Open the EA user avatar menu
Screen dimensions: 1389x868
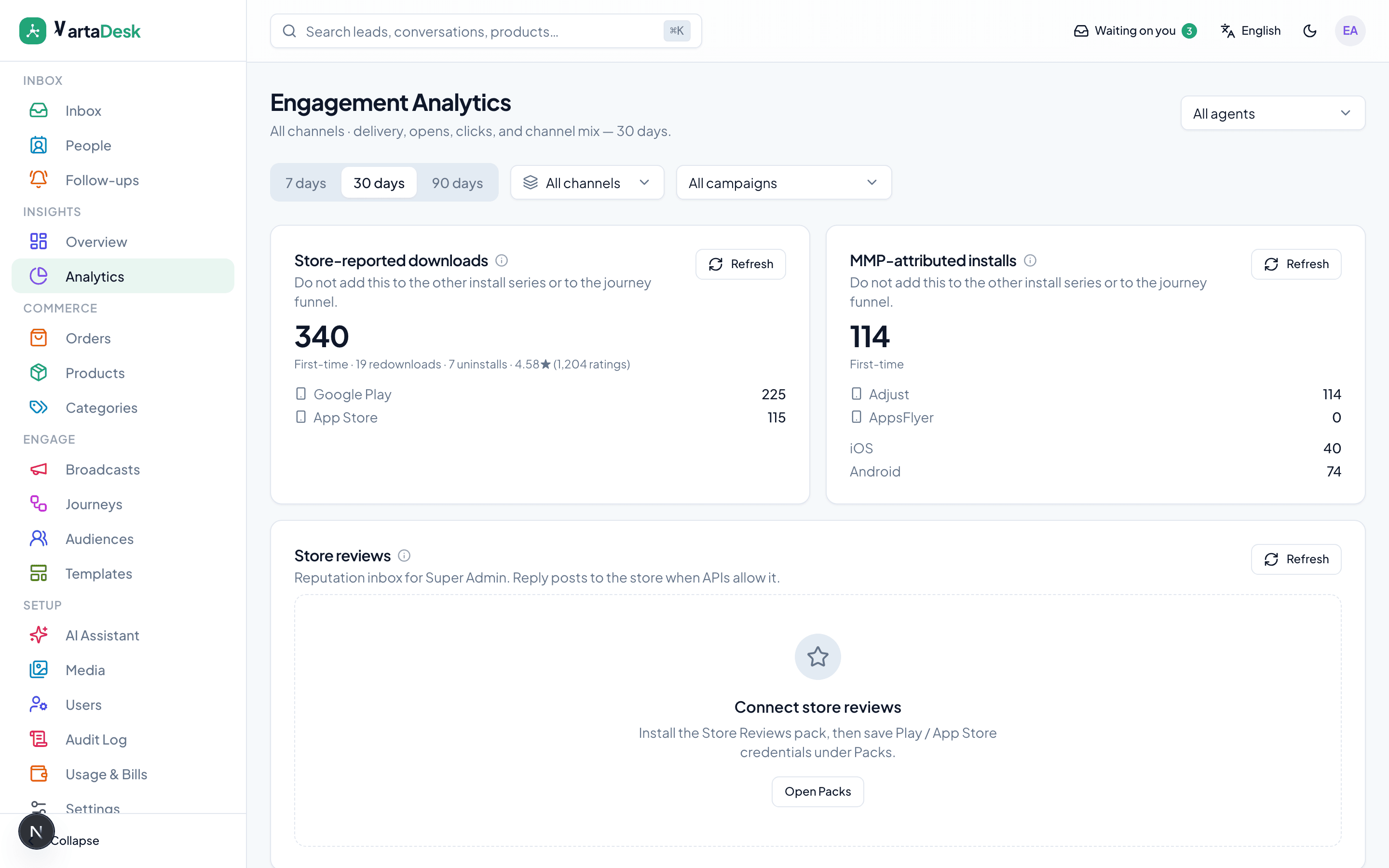(1350, 31)
